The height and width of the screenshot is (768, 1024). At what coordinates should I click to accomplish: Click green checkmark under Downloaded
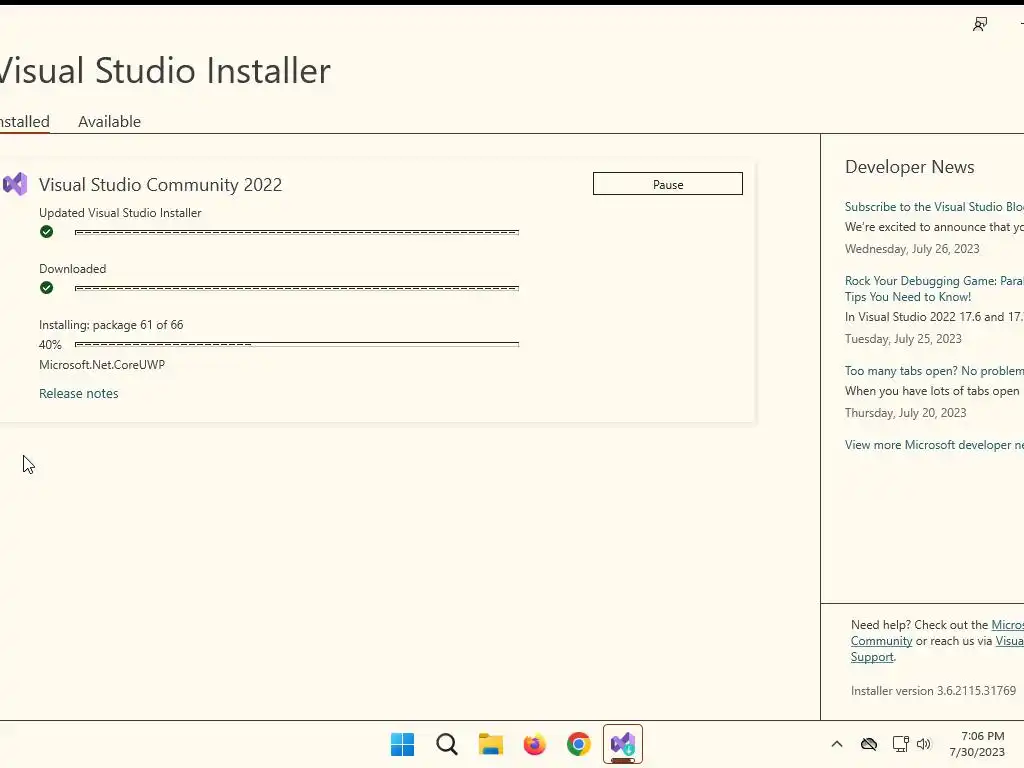coord(46,288)
